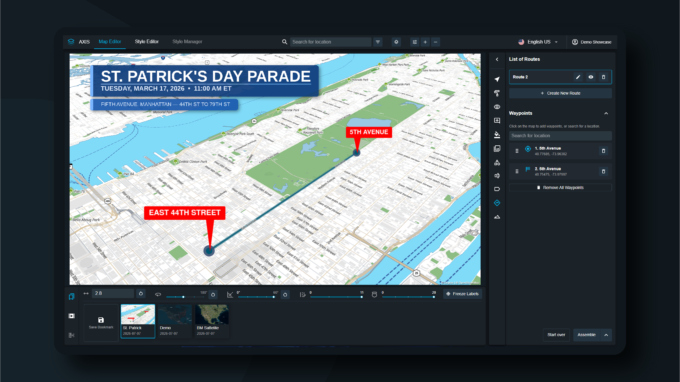Viewport: 680px width, 382px height.
Task: Click the Save Bookmark tile
Action: pyautogui.click(x=101, y=323)
